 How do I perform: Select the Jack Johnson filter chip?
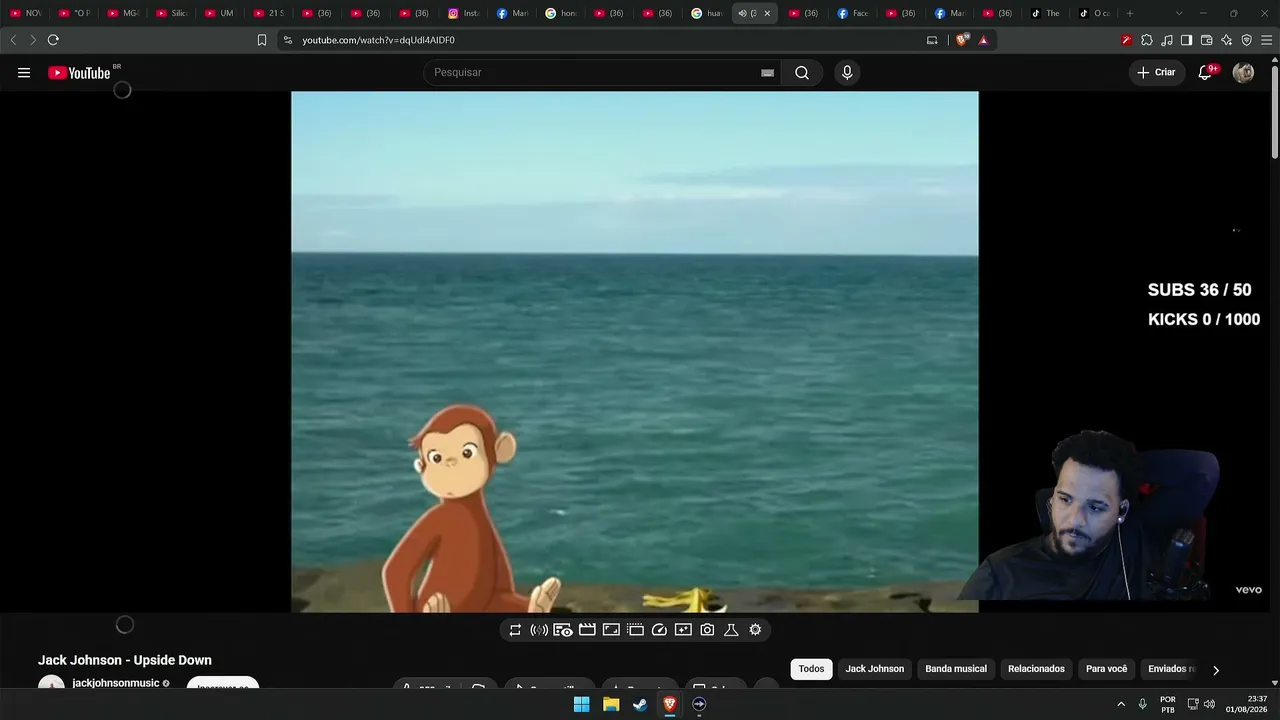[875, 669]
